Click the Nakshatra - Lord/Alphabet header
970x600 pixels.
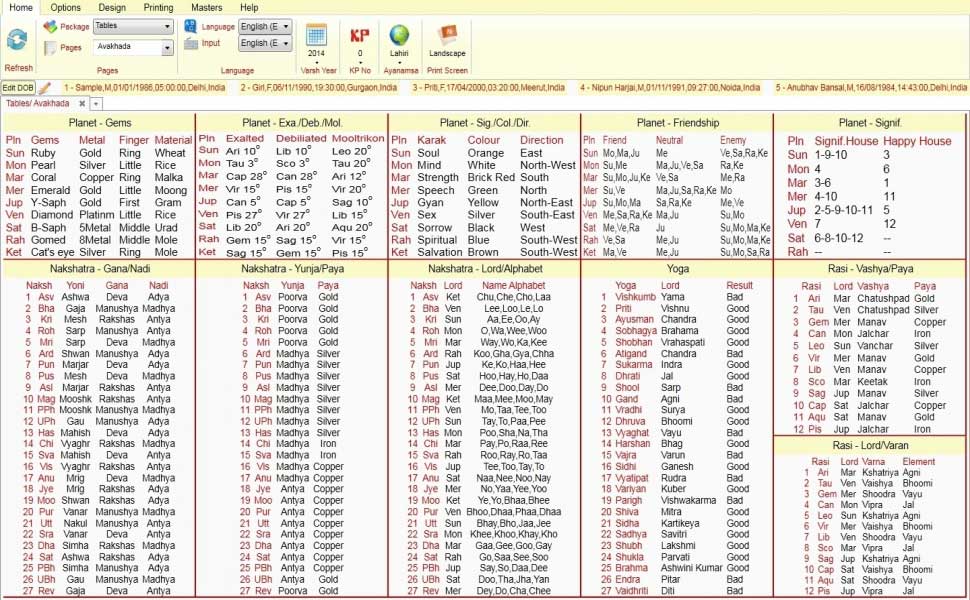[x=485, y=268]
